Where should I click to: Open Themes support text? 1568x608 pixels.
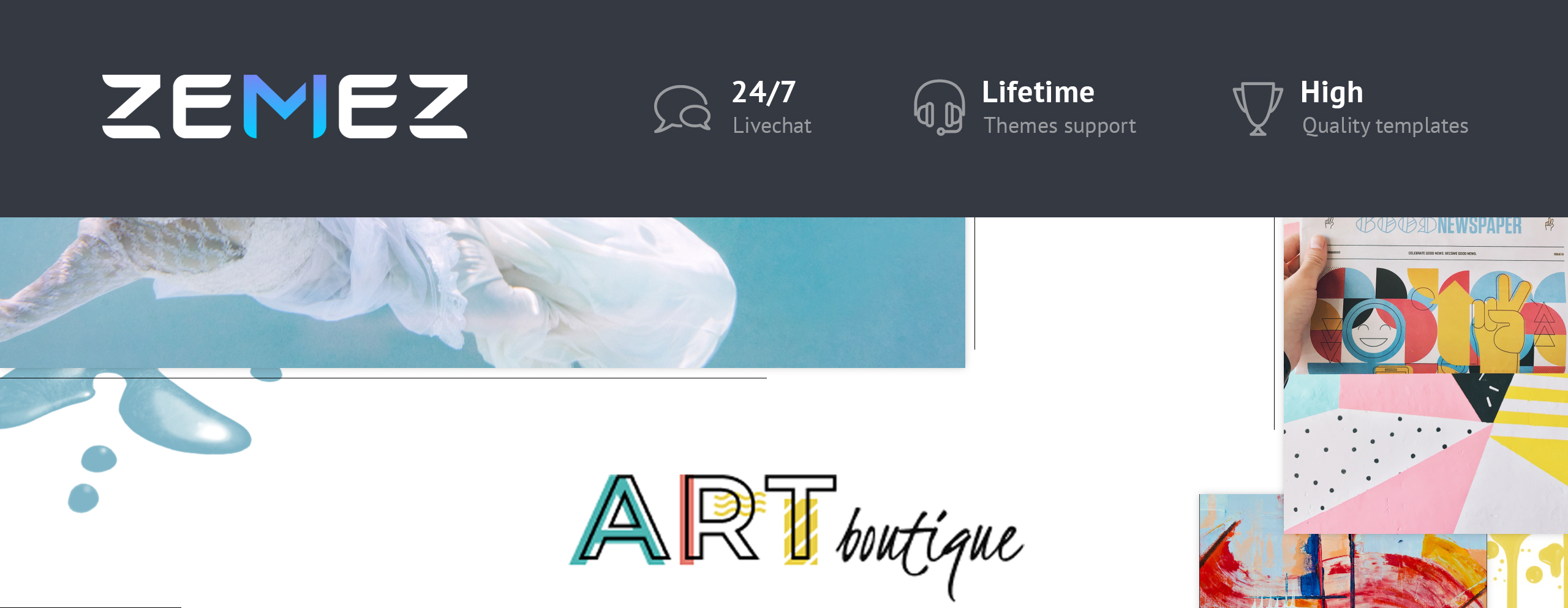pos(1060,126)
